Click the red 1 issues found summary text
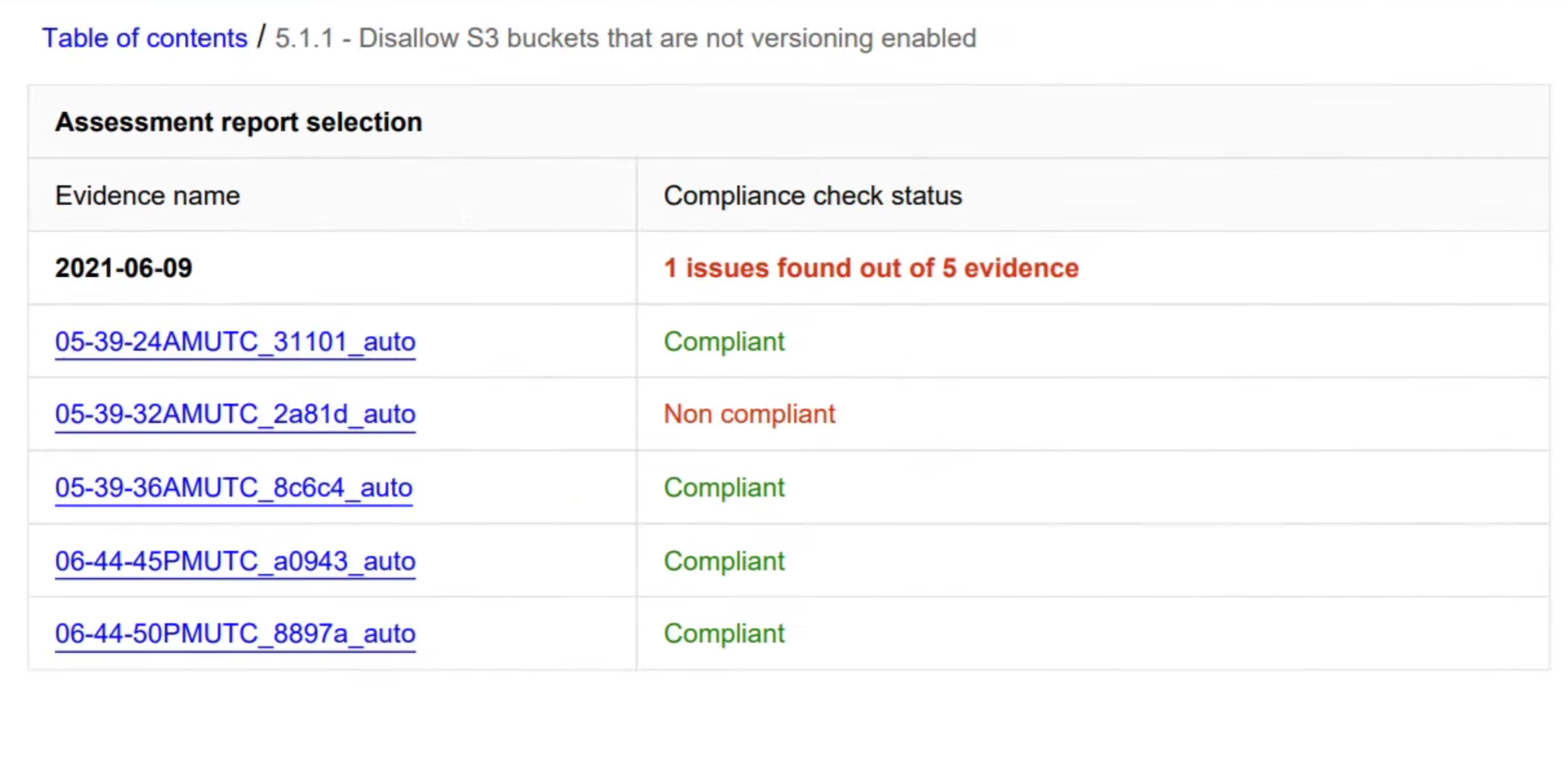The image size is (1568, 784). point(871,268)
